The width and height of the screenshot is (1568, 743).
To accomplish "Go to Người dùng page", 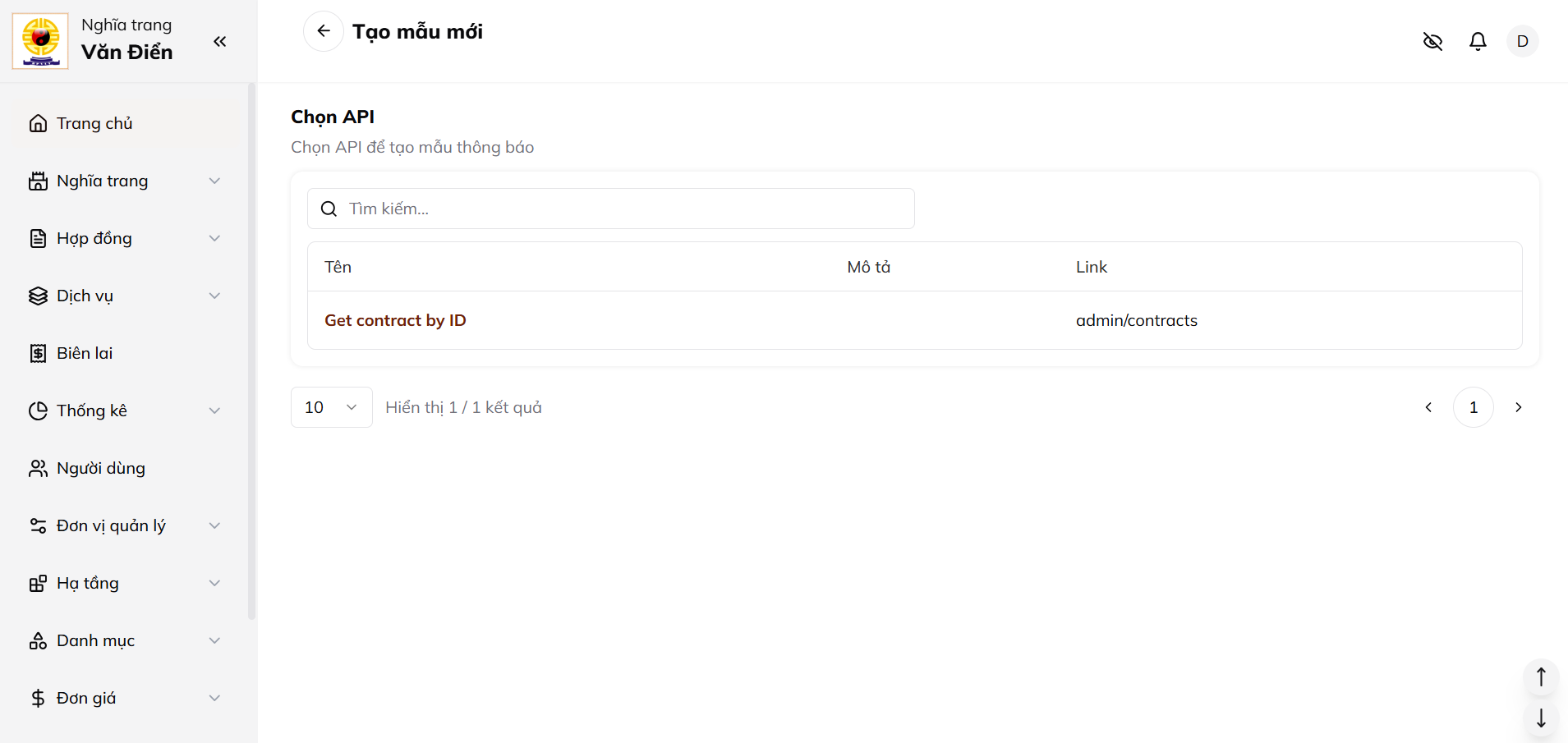I will [x=100, y=468].
